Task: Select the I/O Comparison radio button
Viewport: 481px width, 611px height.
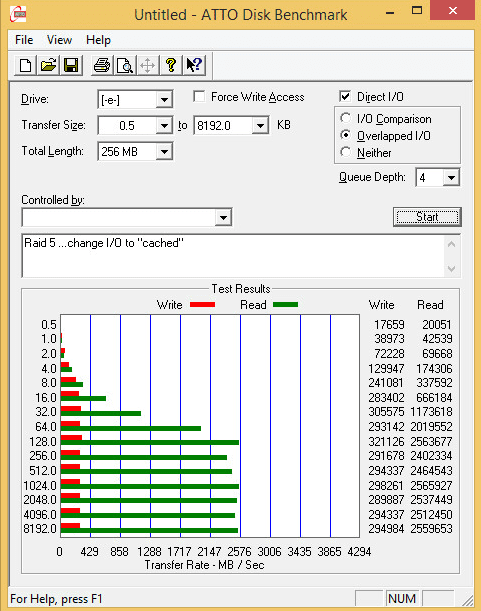Action: (345, 118)
